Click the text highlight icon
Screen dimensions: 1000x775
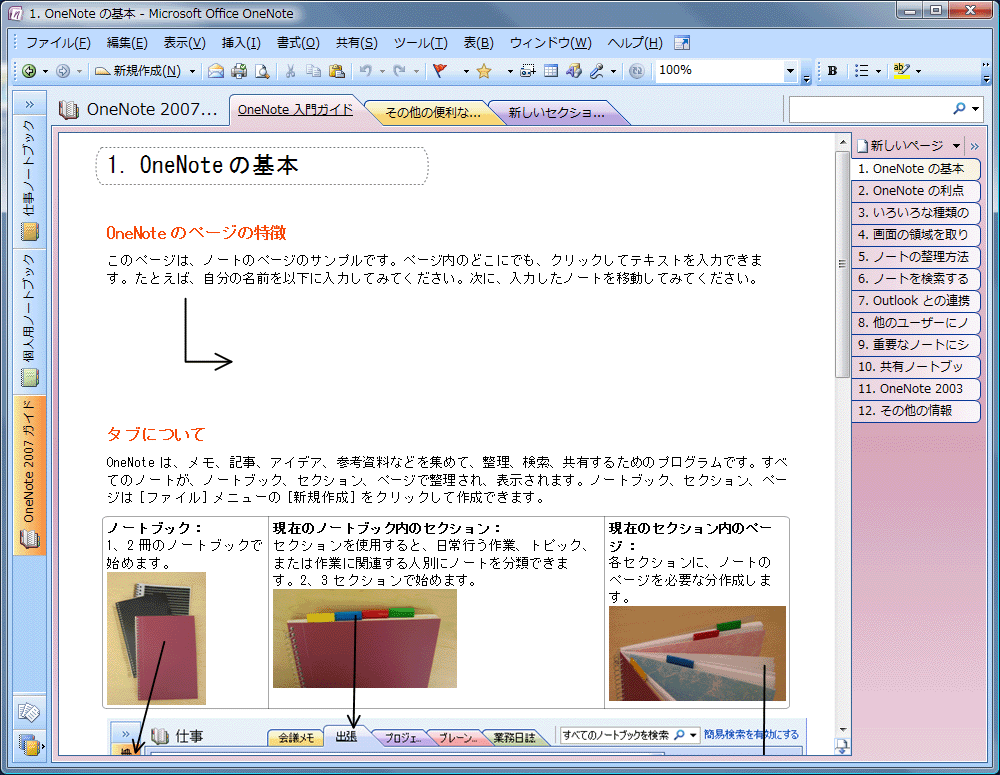tap(902, 71)
